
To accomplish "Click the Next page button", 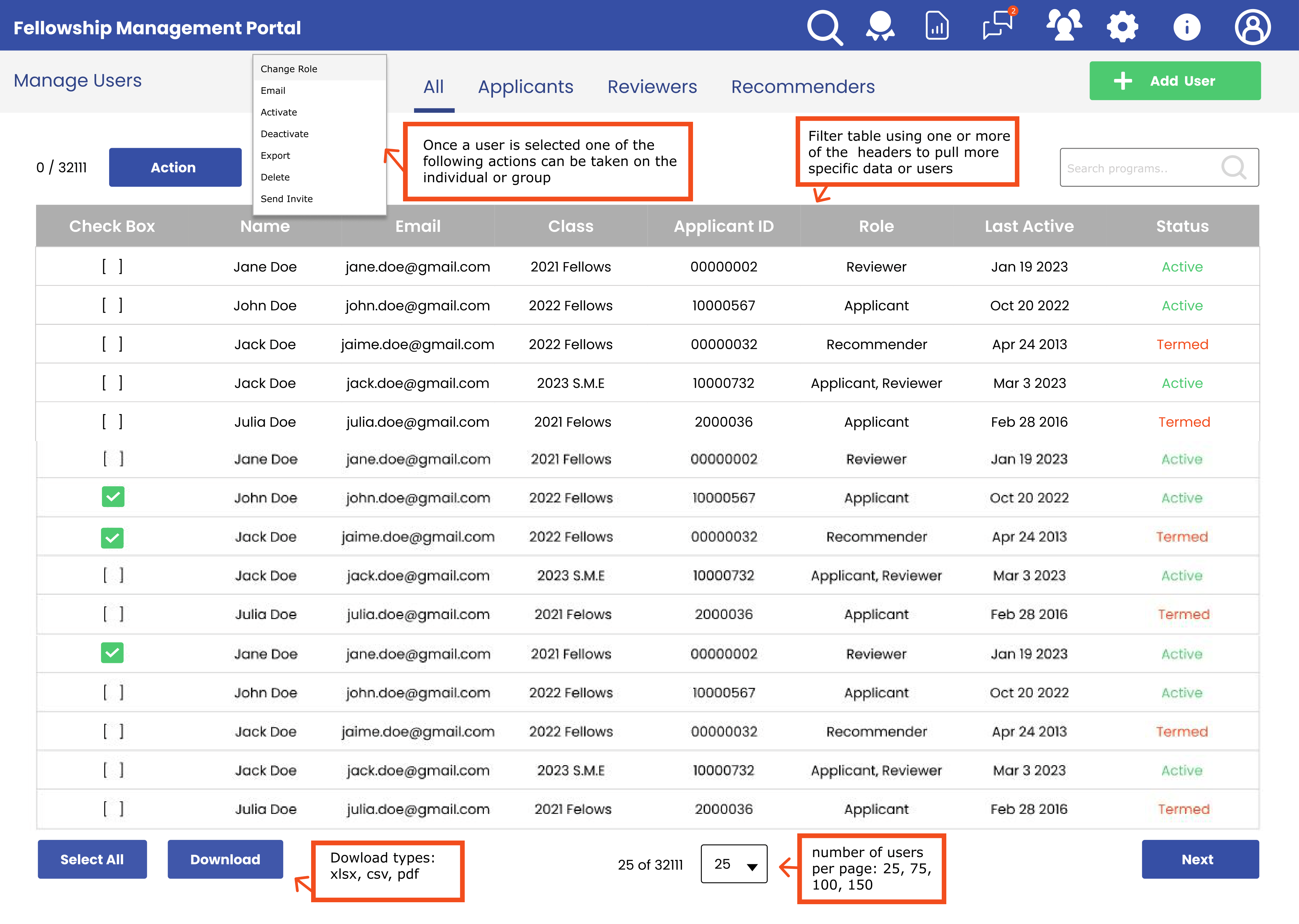I will pos(1200,859).
